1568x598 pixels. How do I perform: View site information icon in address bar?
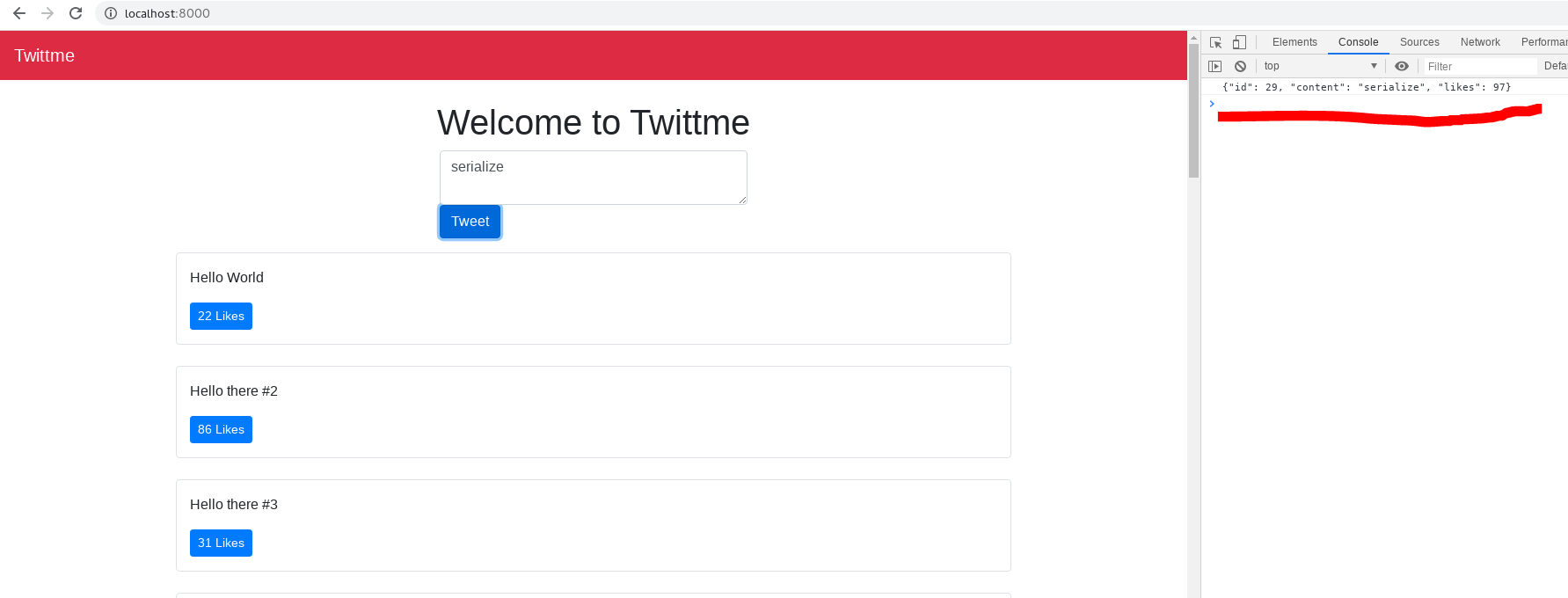111,13
